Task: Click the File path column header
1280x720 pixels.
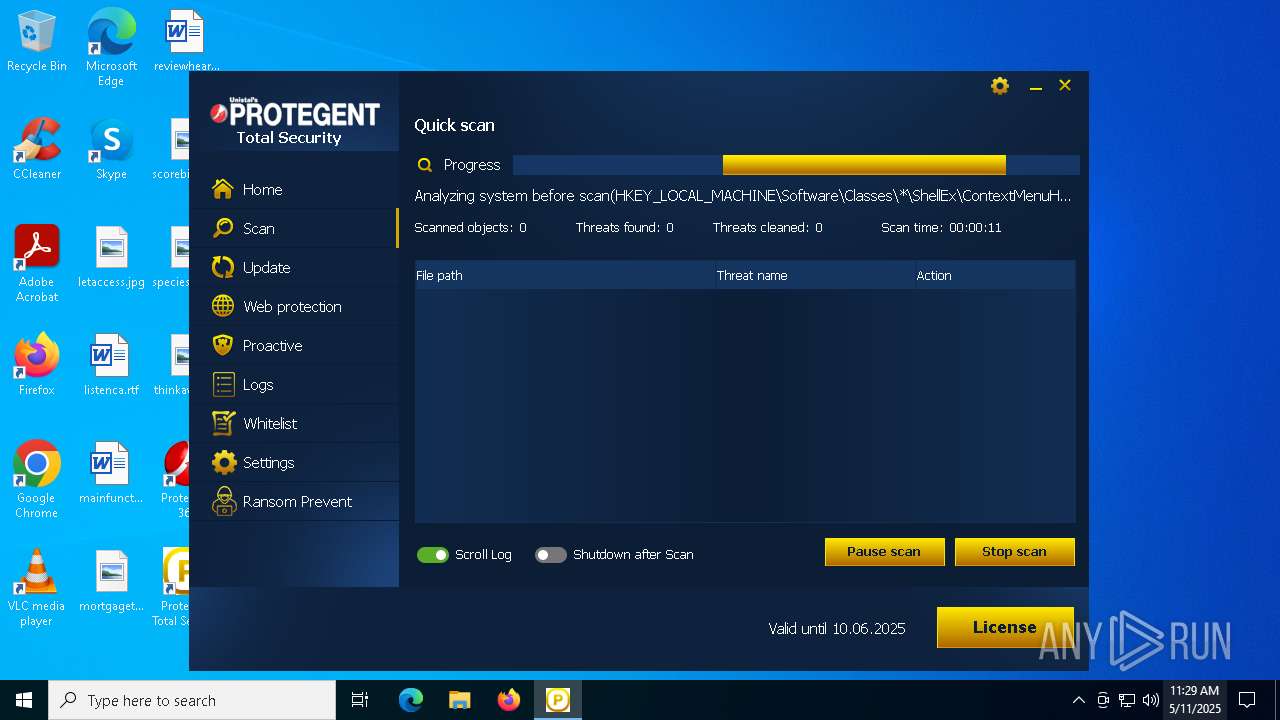Action: click(x=565, y=275)
